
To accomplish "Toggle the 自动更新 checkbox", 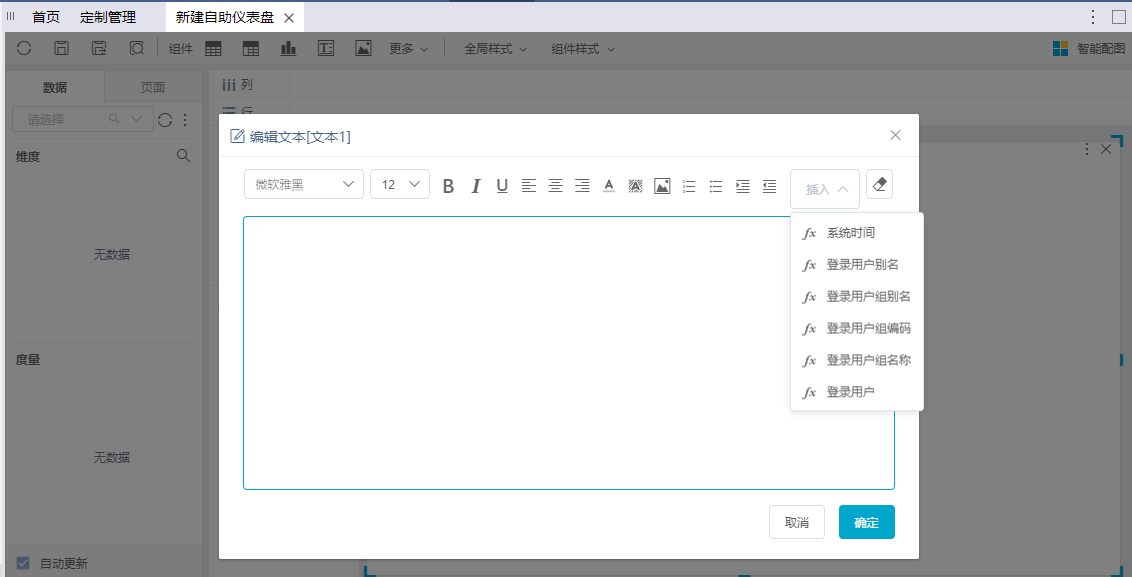I will point(23,563).
